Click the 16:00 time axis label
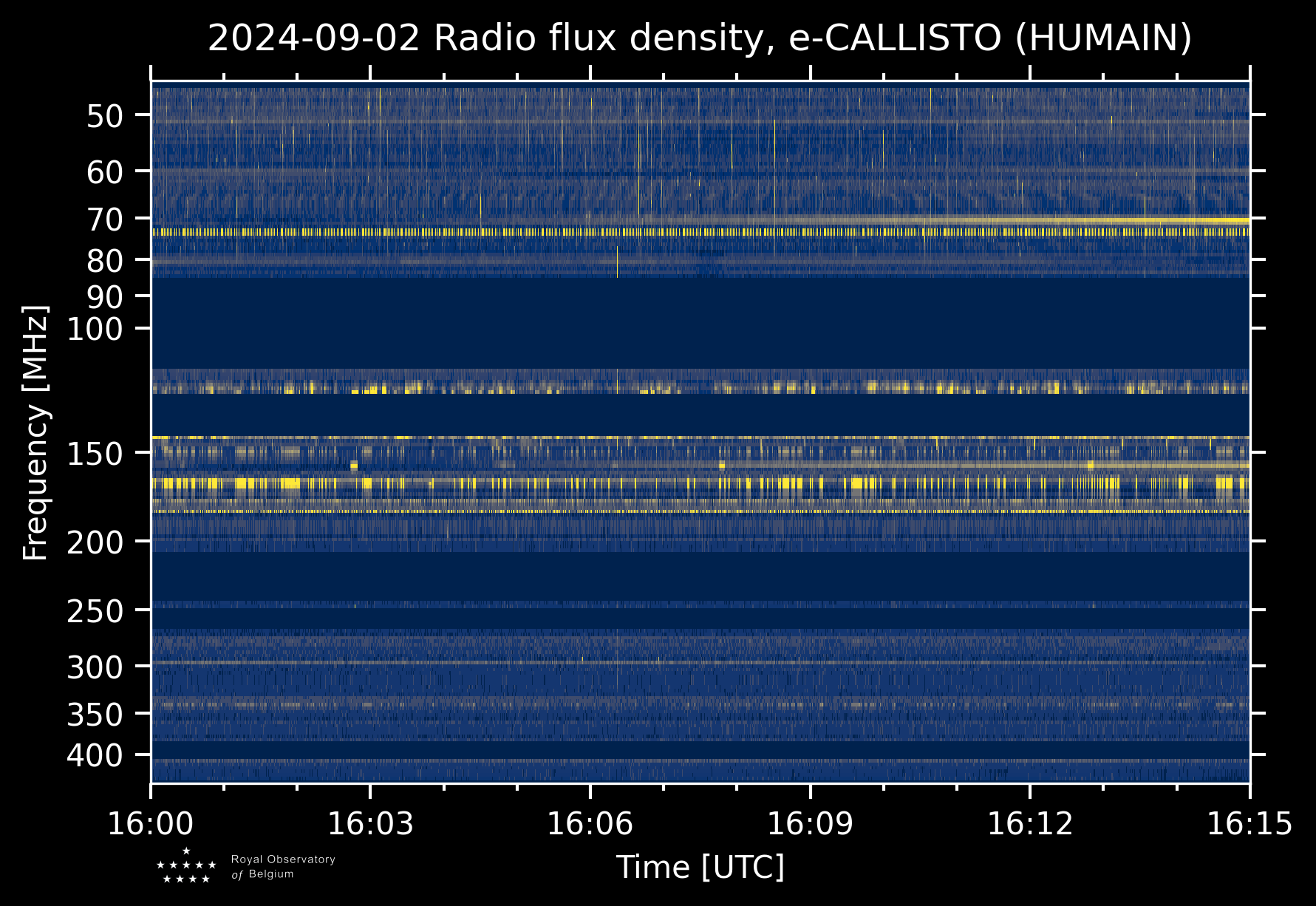This screenshot has width=1316, height=906. click(x=151, y=823)
